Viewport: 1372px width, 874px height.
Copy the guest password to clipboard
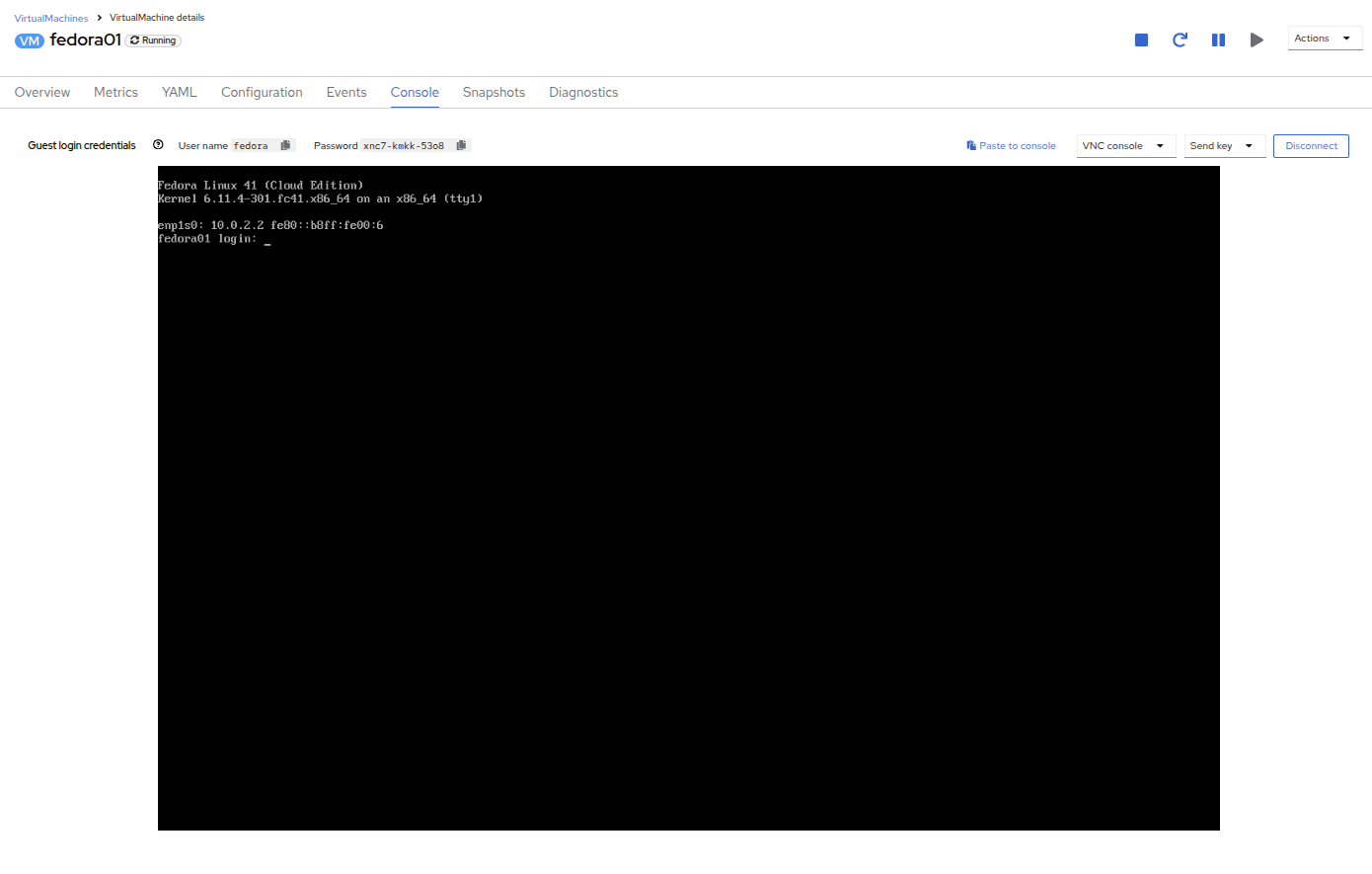pos(461,145)
